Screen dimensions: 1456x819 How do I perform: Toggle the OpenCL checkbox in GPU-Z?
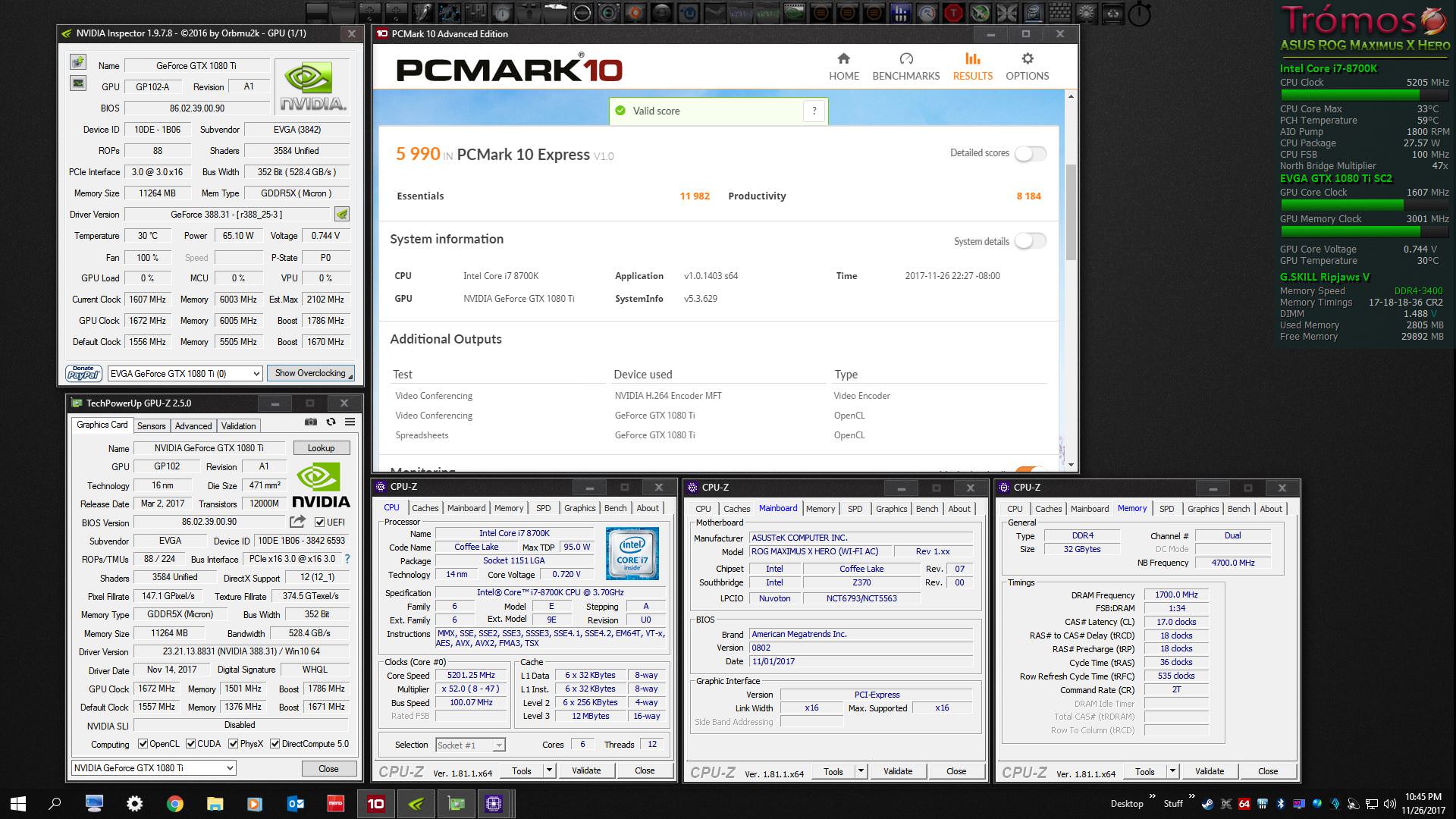pyautogui.click(x=143, y=744)
